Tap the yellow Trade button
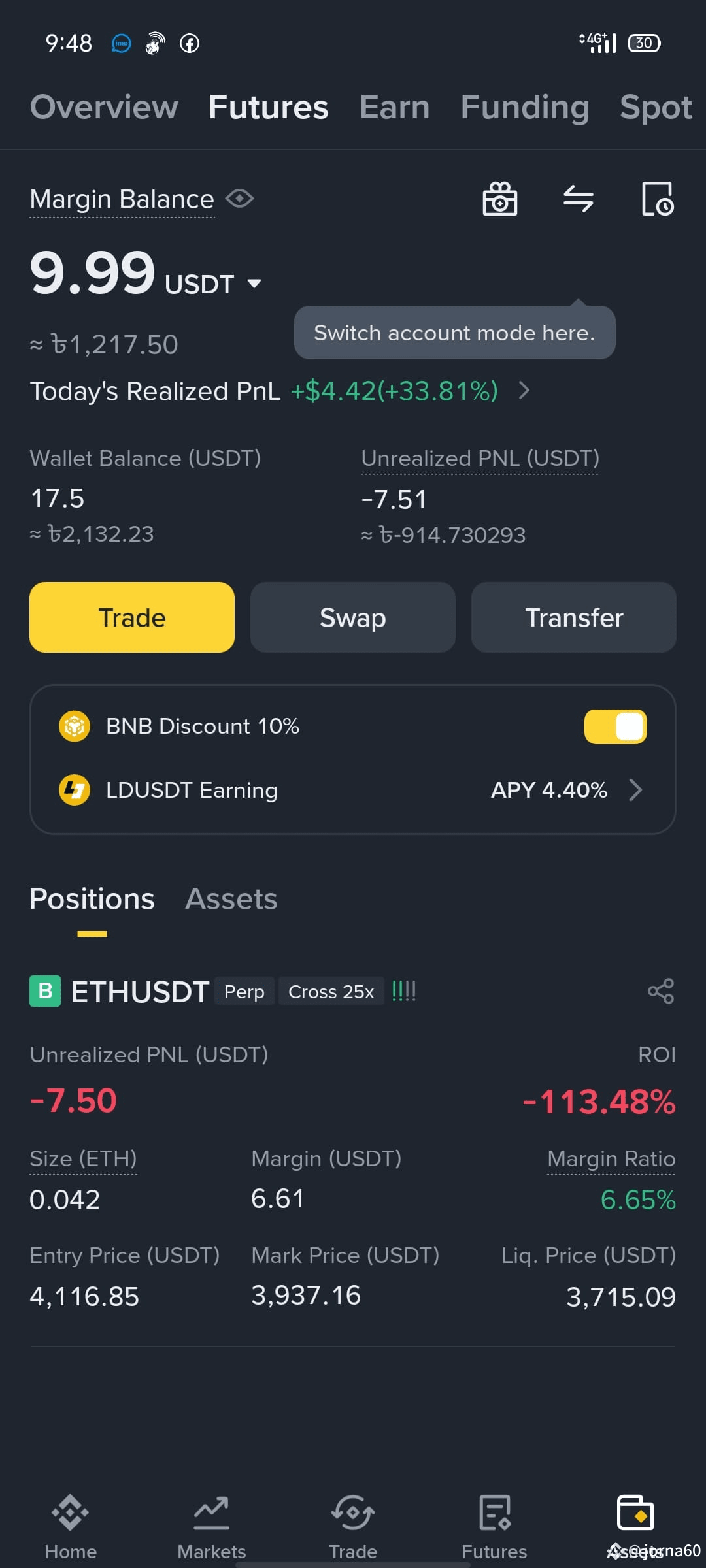This screenshot has width=706, height=1568. pyautogui.click(x=132, y=617)
